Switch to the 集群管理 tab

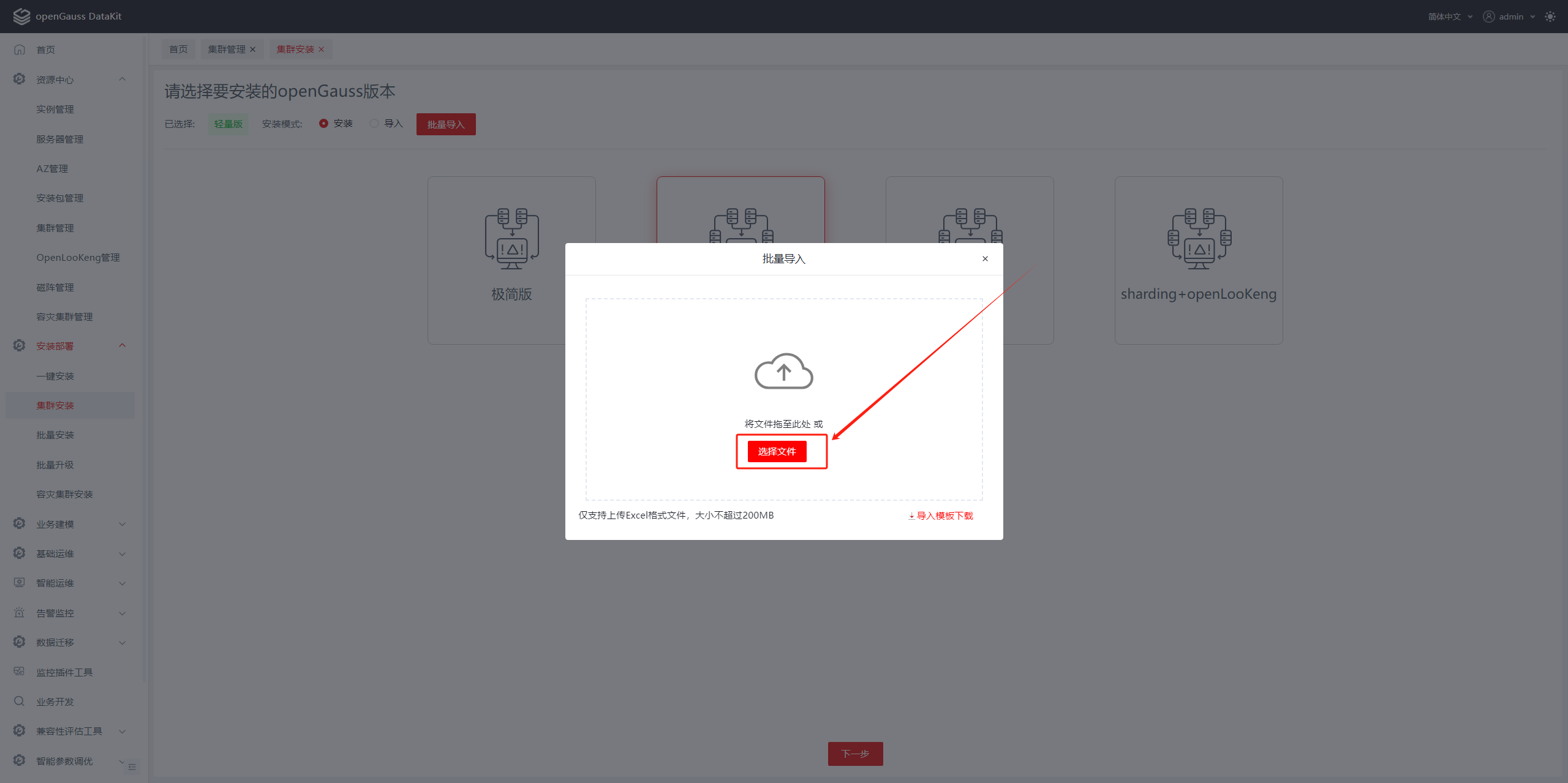pyautogui.click(x=226, y=50)
